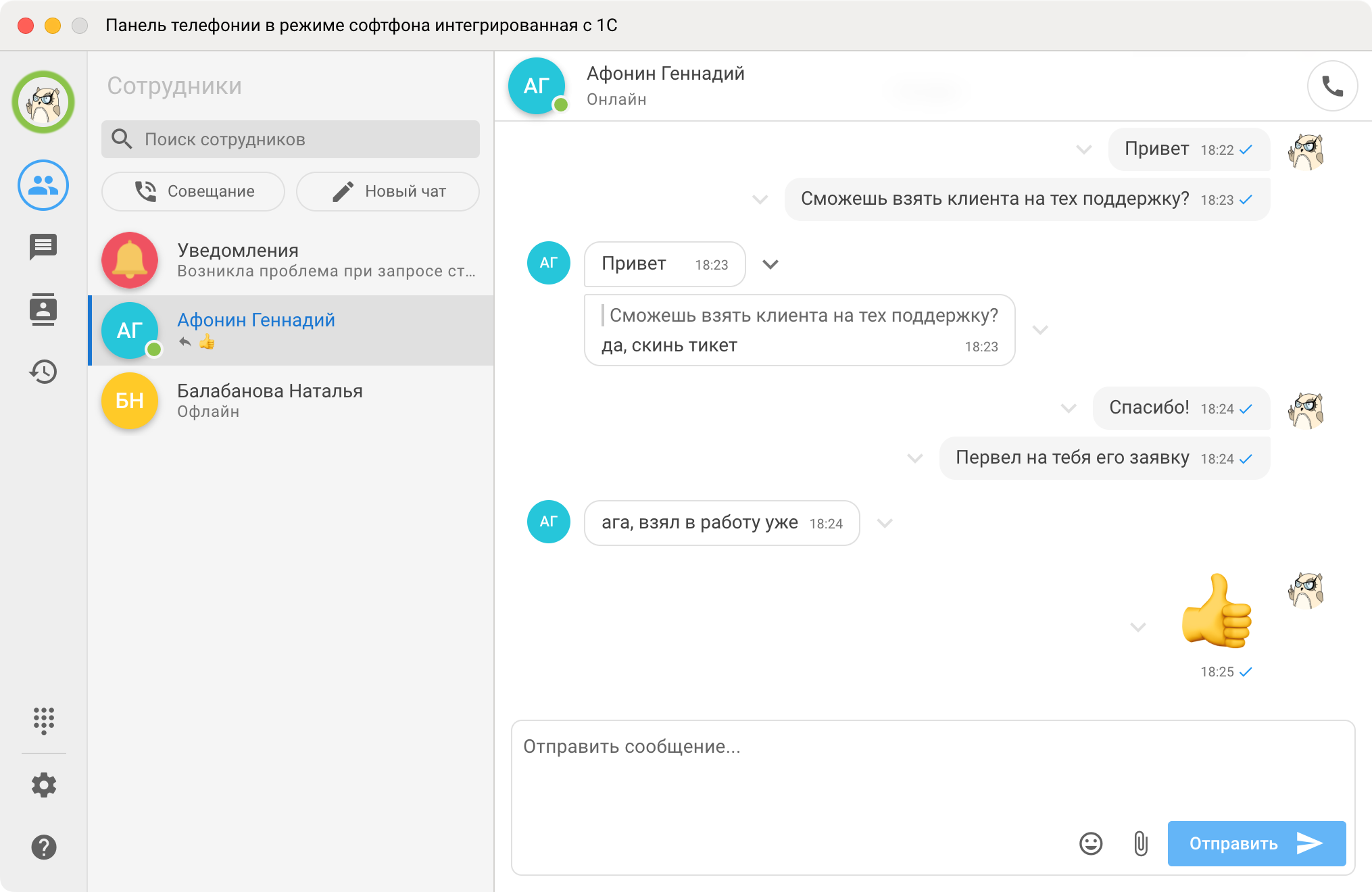Open the emoji picker icon
This screenshot has width=1372, height=892.
click(1091, 843)
